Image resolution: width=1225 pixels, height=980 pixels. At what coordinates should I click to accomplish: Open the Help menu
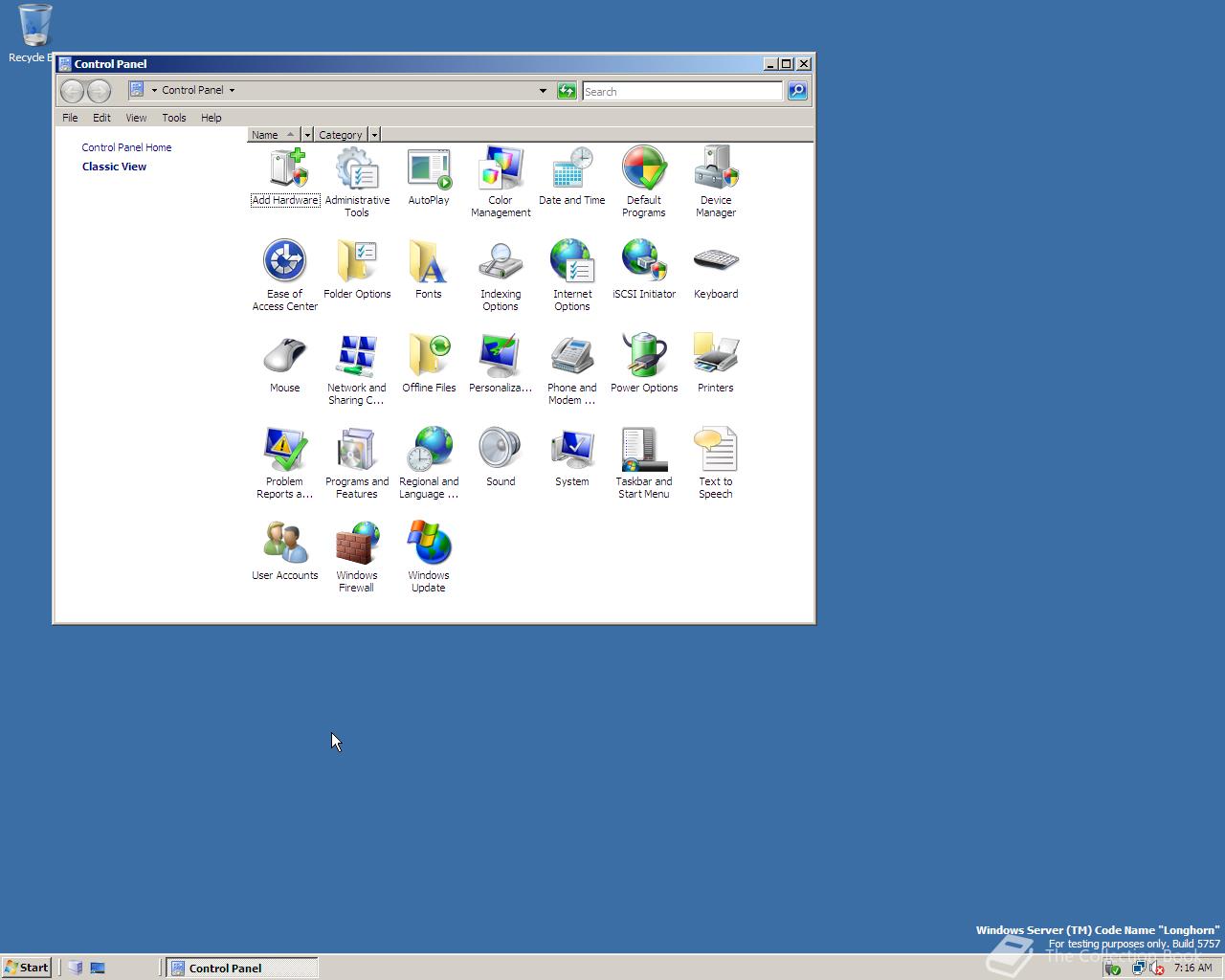point(212,118)
